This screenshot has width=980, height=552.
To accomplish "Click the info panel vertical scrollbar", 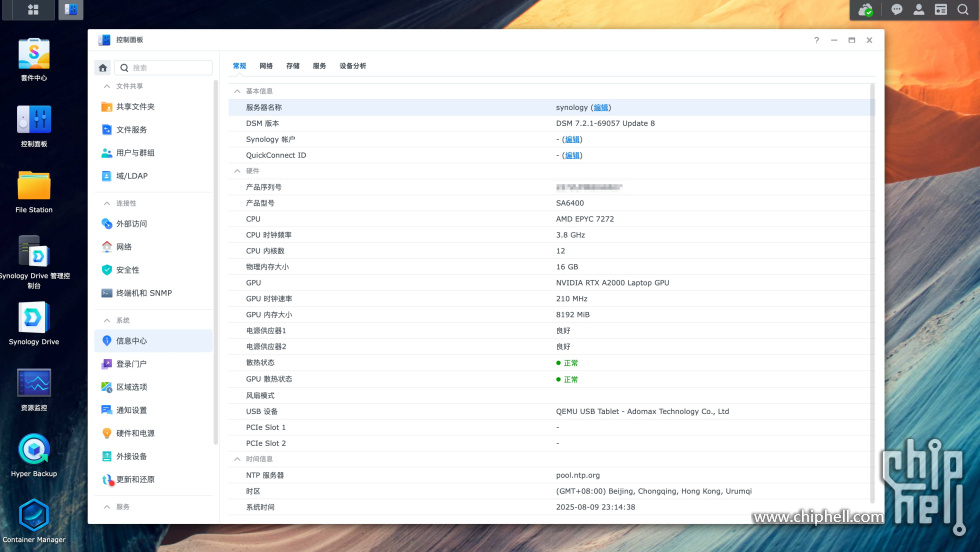I will (872, 293).
